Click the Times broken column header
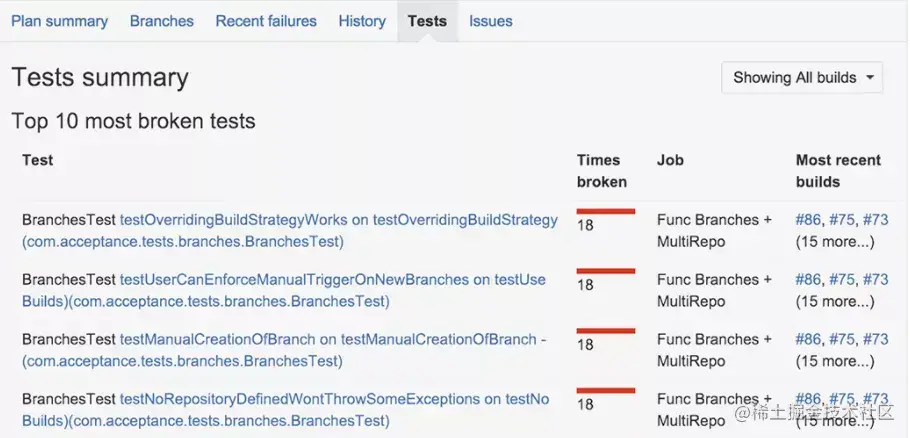The height and width of the screenshot is (438, 910). pyautogui.click(x=601, y=171)
